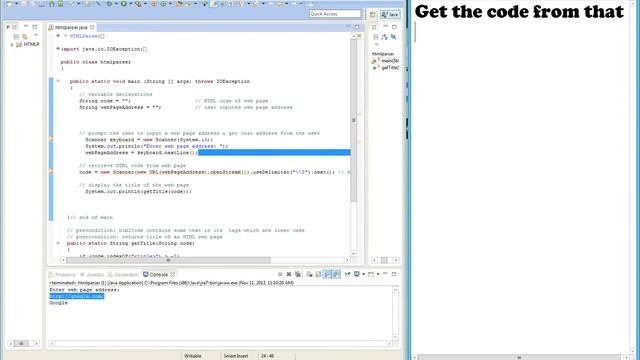Click the editor horizontal scrollbar thumb
The width and height of the screenshot is (640, 360).
tap(168, 260)
